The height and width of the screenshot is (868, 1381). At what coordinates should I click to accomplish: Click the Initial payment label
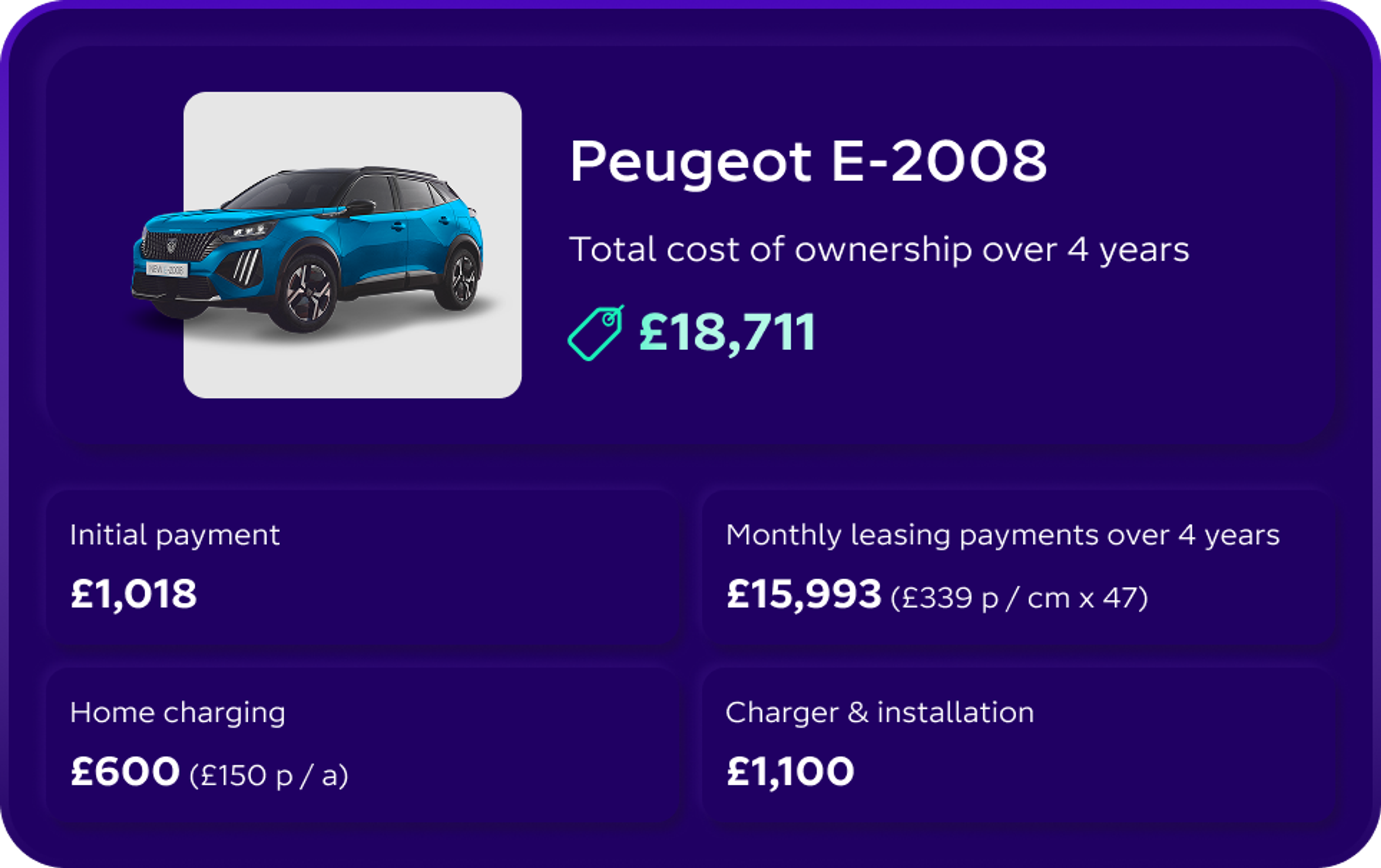coord(175,536)
